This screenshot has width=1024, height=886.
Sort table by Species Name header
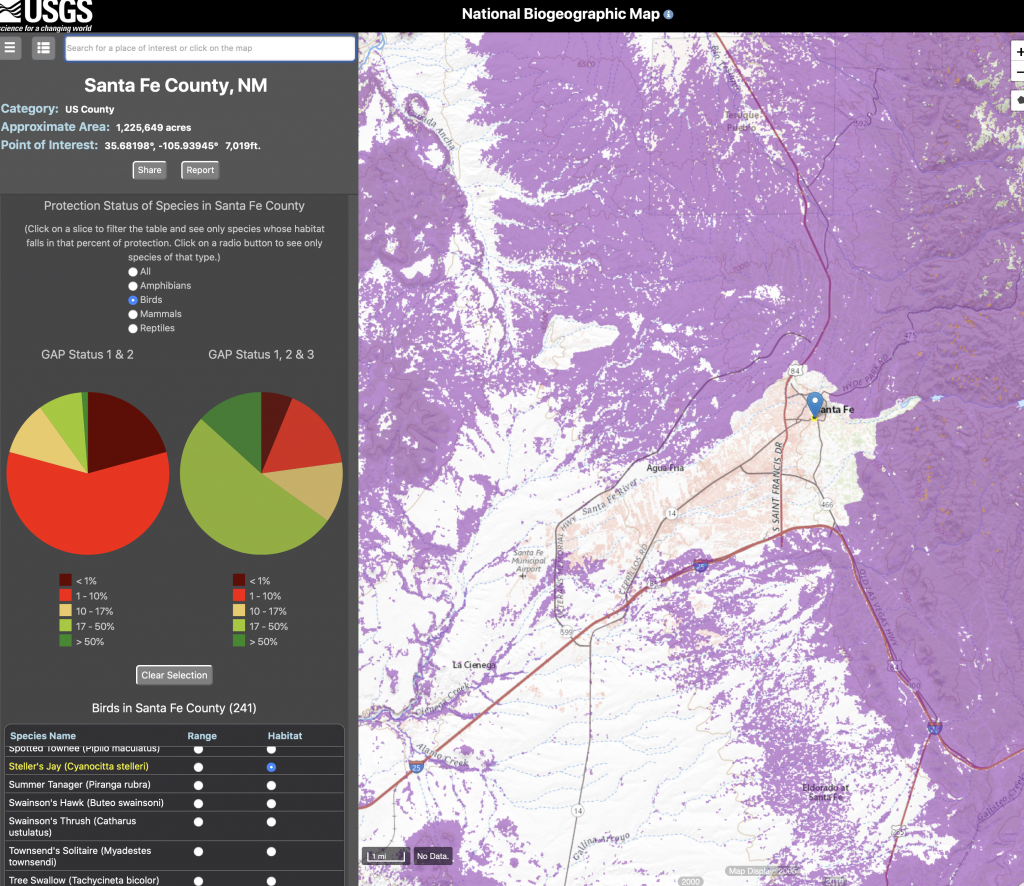[x=43, y=736]
